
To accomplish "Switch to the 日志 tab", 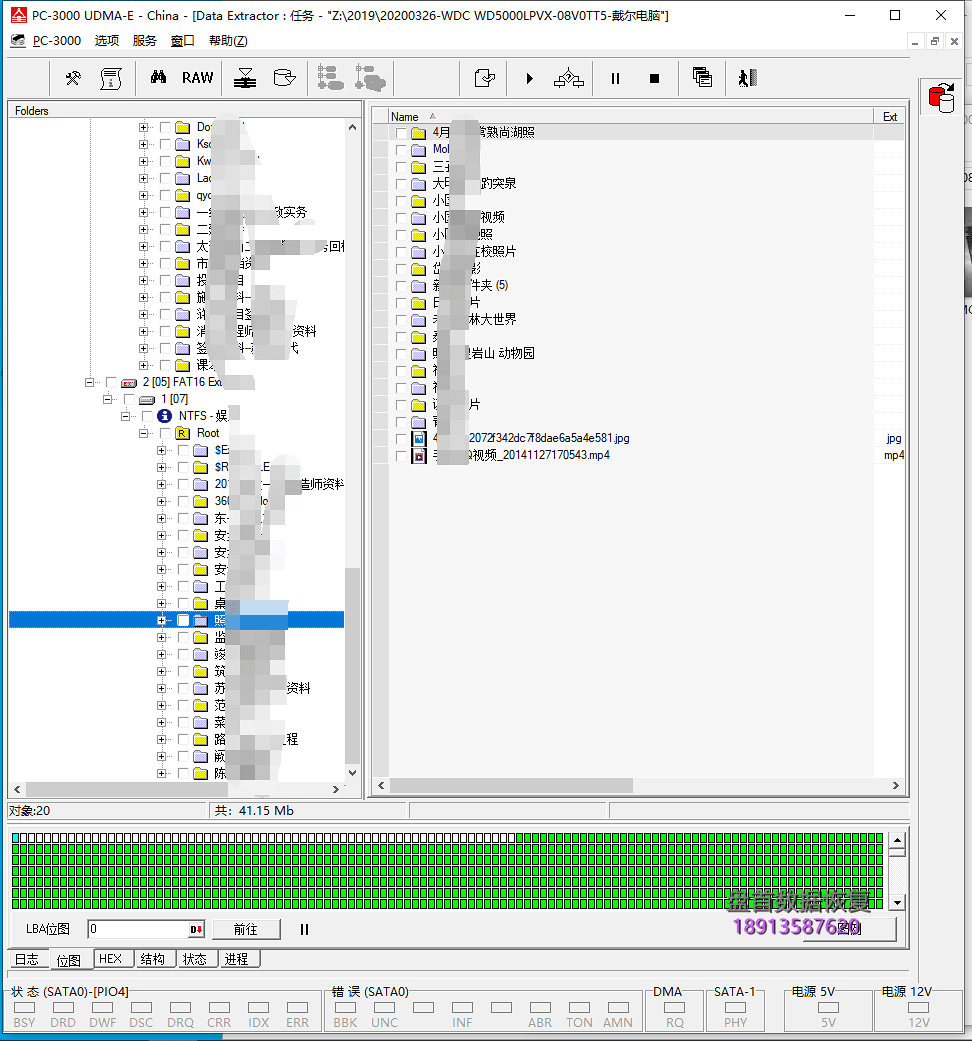I will coord(27,959).
